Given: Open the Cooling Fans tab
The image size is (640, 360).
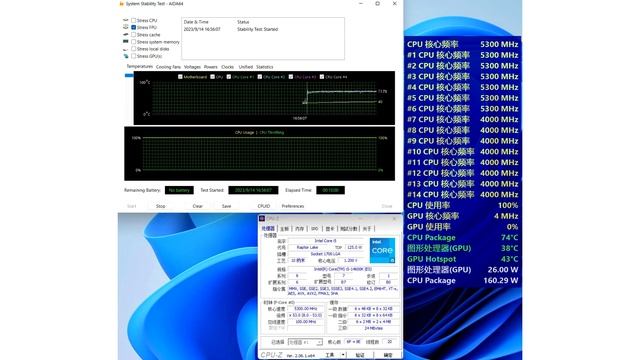Looking at the screenshot, I should (168, 67).
